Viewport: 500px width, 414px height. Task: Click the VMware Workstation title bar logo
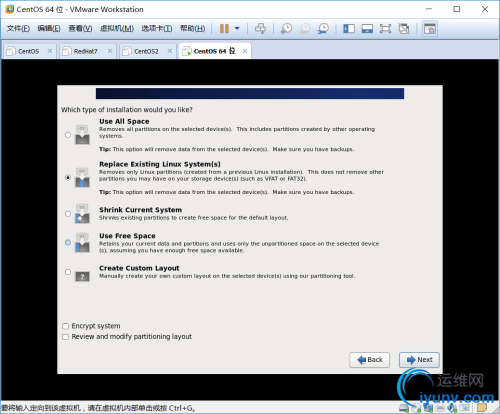[10, 9]
